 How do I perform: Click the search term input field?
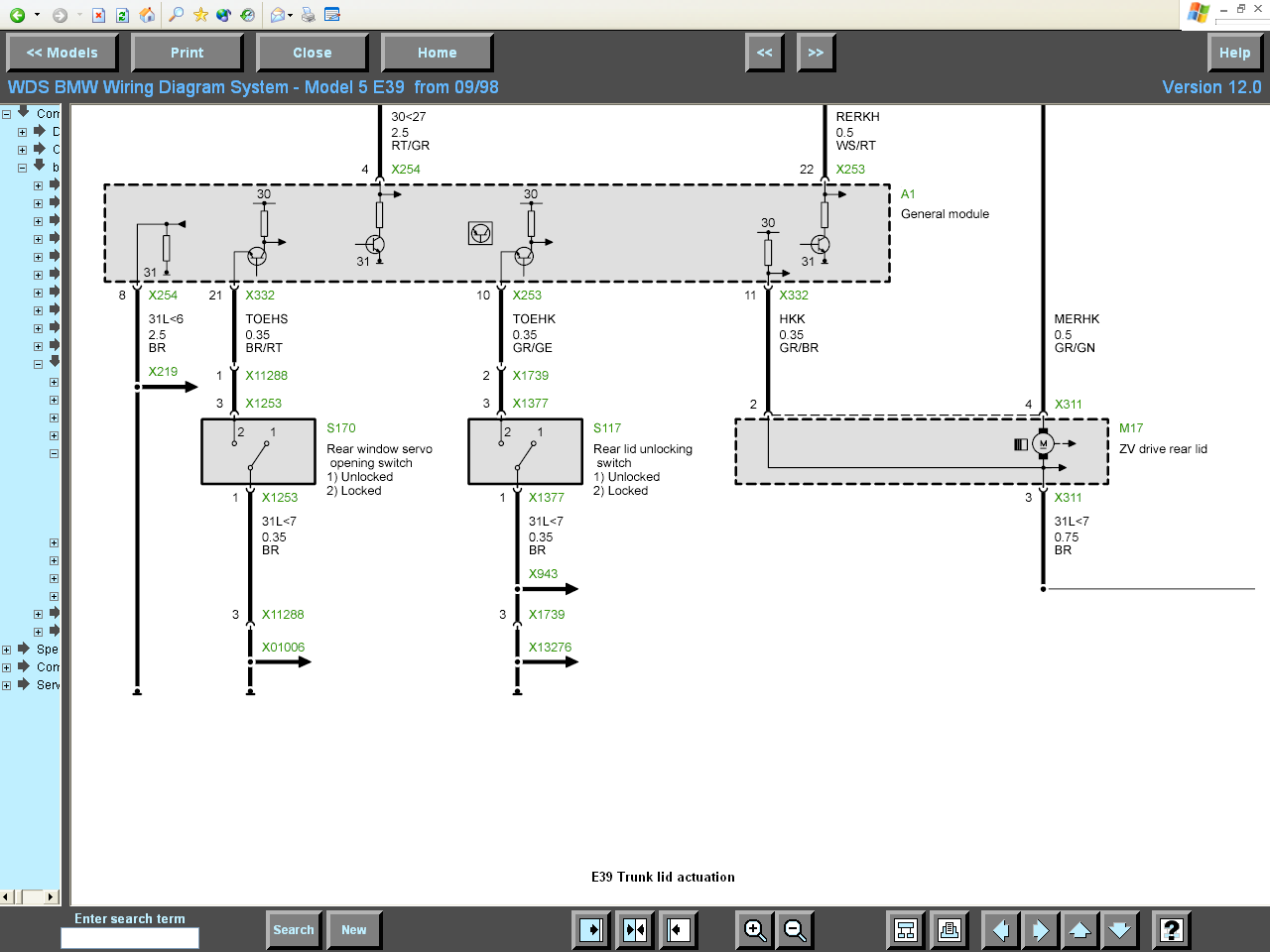point(130,938)
